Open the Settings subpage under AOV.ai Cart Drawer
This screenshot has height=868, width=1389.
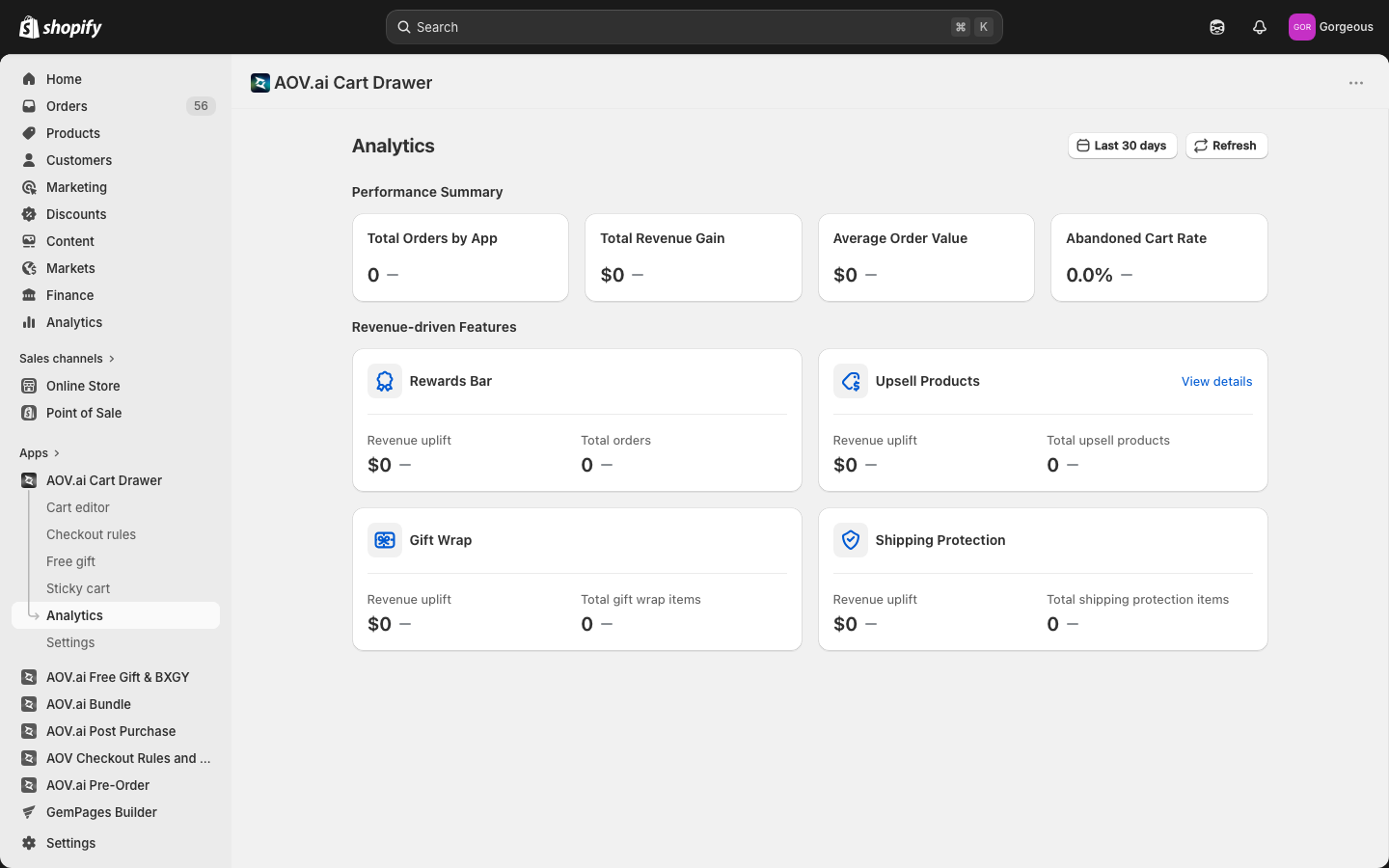click(x=70, y=642)
